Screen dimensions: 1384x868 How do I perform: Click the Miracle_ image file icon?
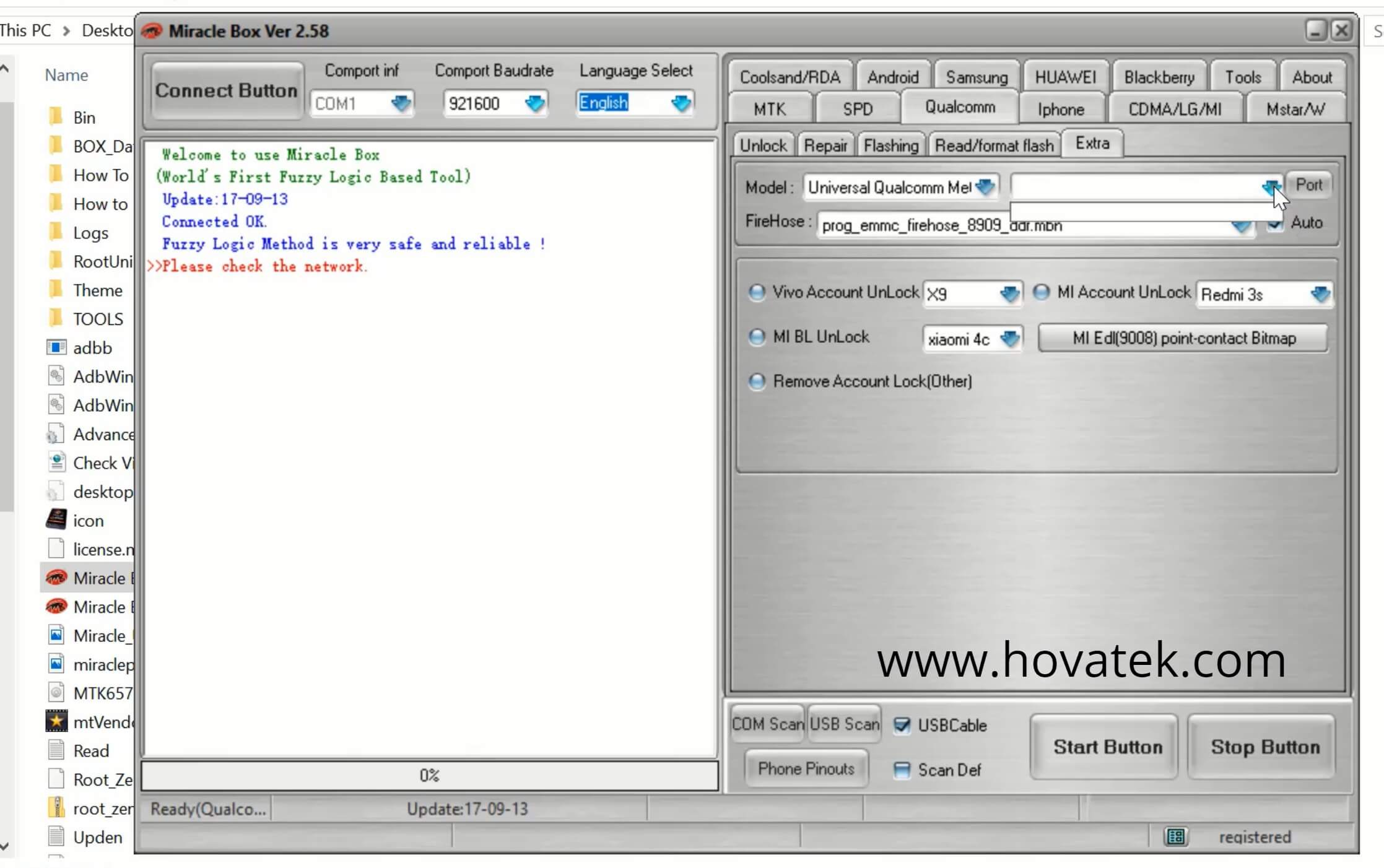56,635
